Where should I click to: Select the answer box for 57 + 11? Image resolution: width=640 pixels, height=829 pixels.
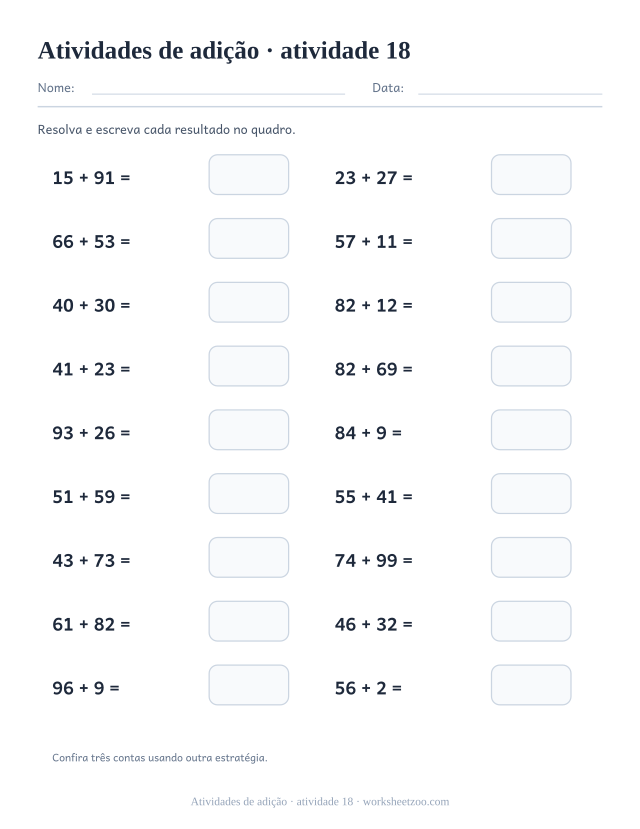531,238
